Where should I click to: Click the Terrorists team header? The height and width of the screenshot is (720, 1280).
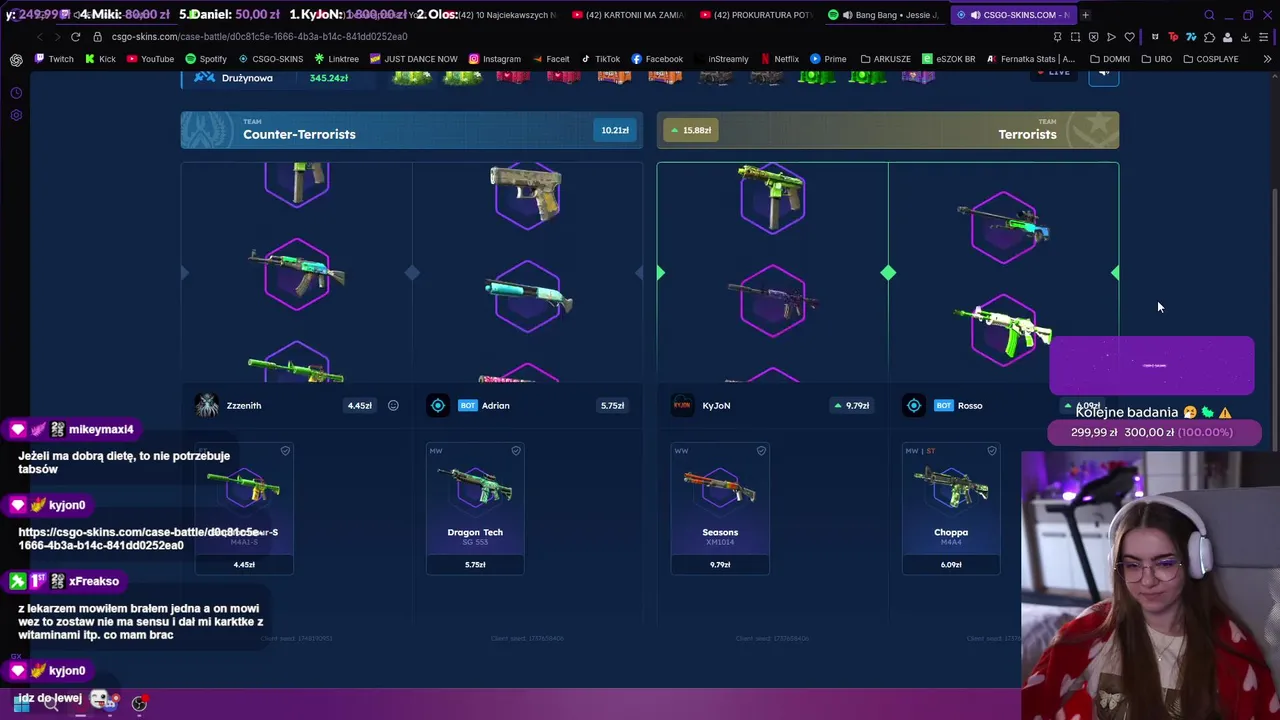tap(887, 130)
